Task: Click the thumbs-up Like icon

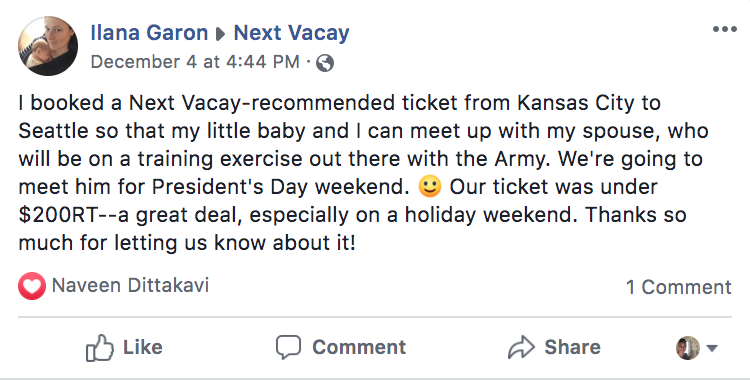Action: pos(99,347)
